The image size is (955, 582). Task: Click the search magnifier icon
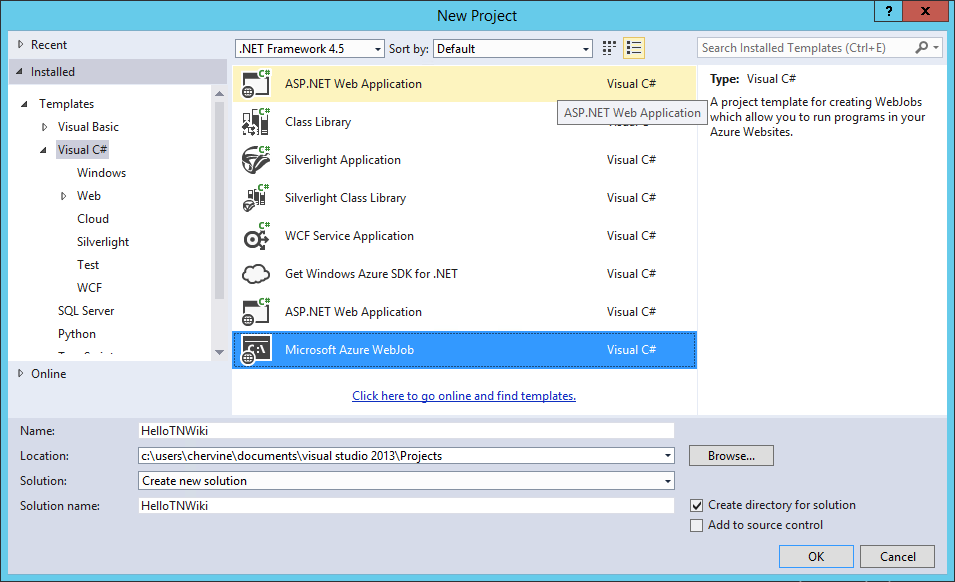pos(922,47)
